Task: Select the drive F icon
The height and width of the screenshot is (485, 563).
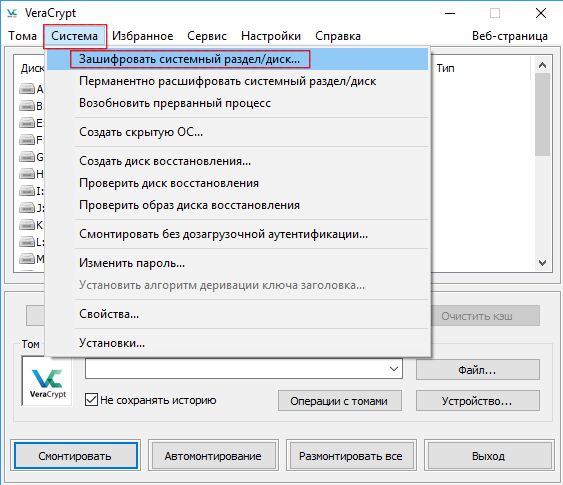Action: [27, 140]
